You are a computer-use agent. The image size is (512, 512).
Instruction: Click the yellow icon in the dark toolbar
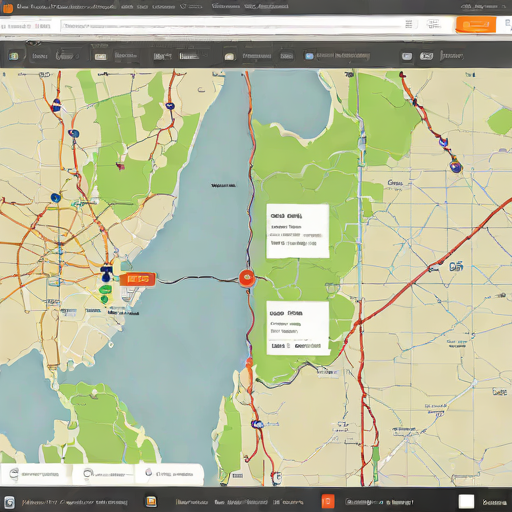click(100, 57)
